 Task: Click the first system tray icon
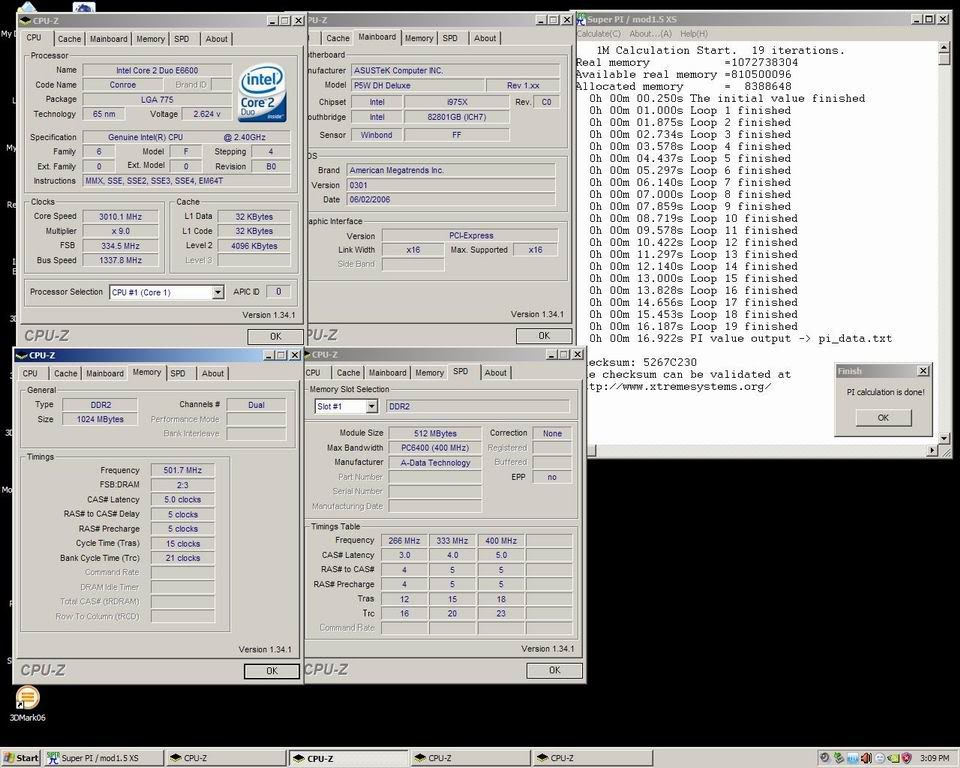click(825, 758)
